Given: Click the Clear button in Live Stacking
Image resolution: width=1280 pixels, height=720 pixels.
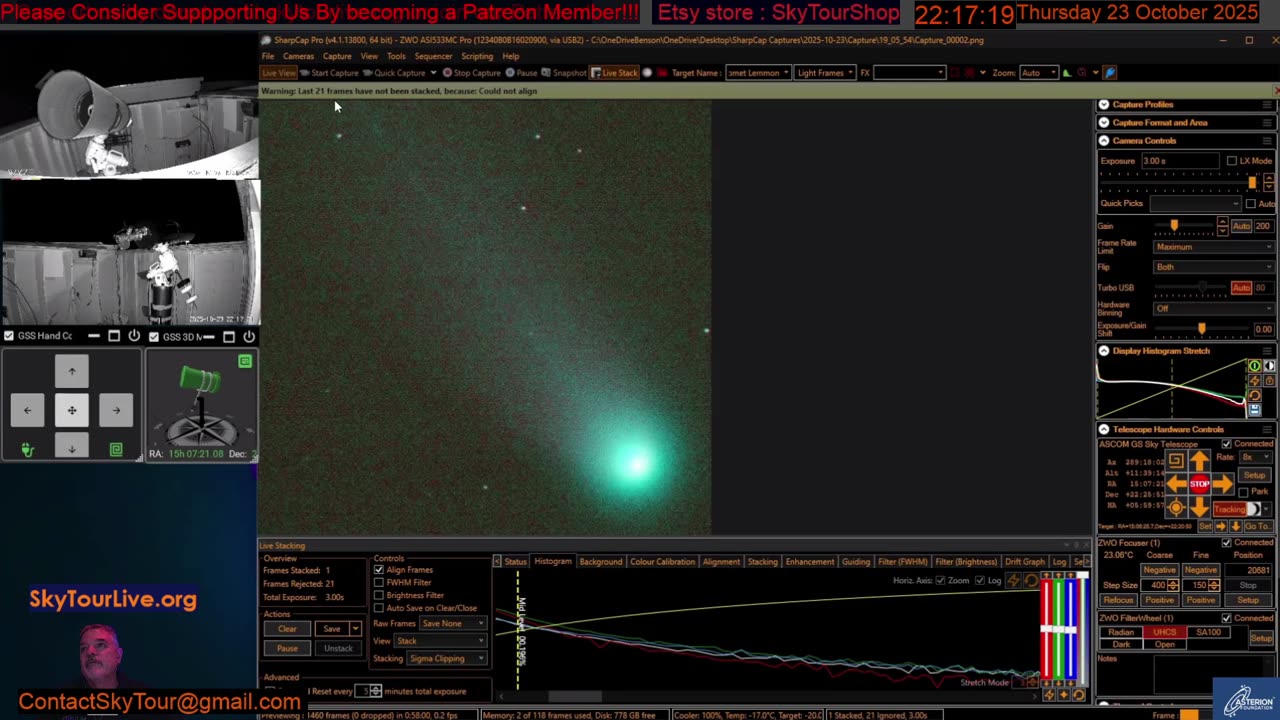Looking at the screenshot, I should (x=287, y=629).
